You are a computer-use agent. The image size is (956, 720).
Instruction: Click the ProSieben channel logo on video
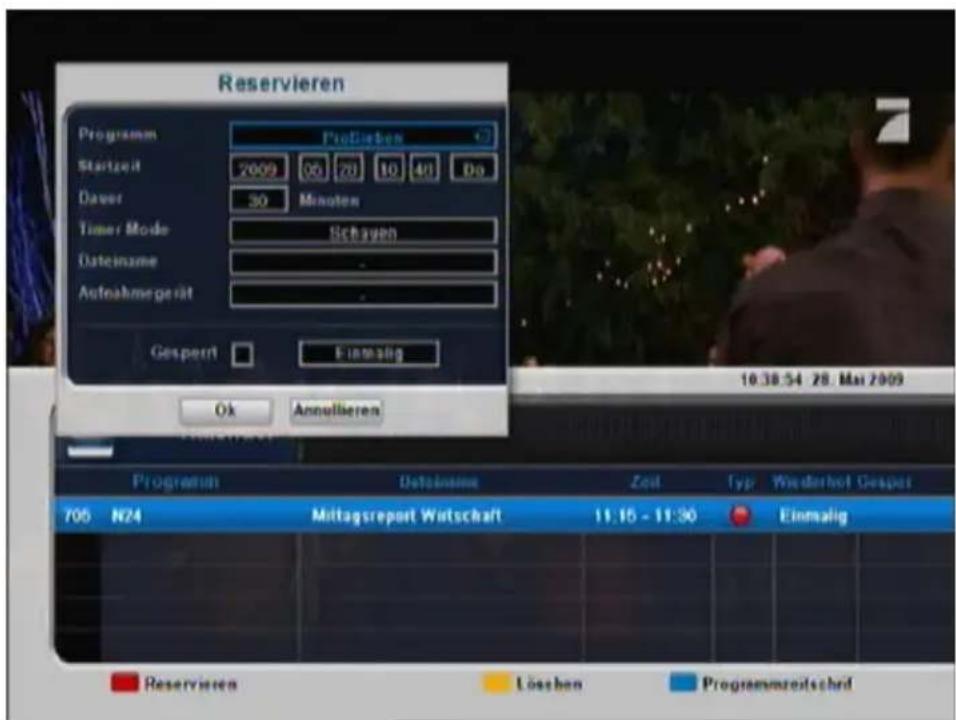[893, 120]
